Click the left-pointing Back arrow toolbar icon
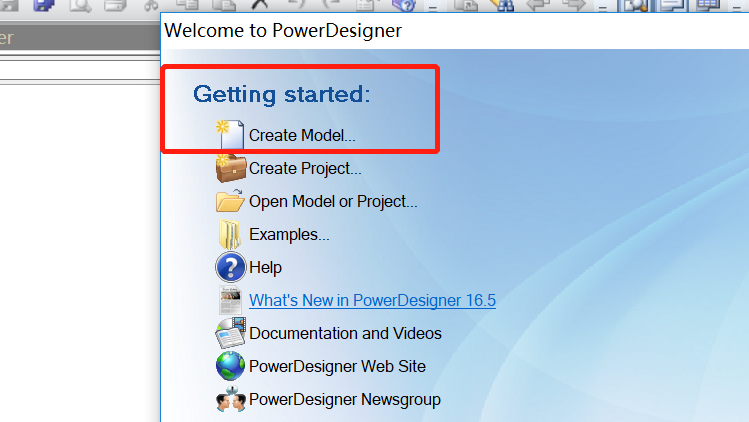Viewport: 749px width, 422px height. click(x=538, y=5)
